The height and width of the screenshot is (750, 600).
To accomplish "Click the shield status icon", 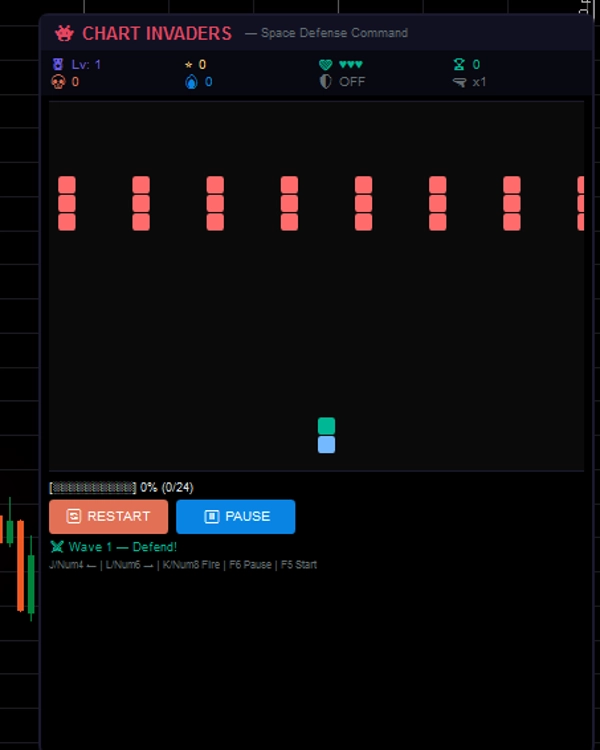I will pyautogui.click(x=325, y=82).
